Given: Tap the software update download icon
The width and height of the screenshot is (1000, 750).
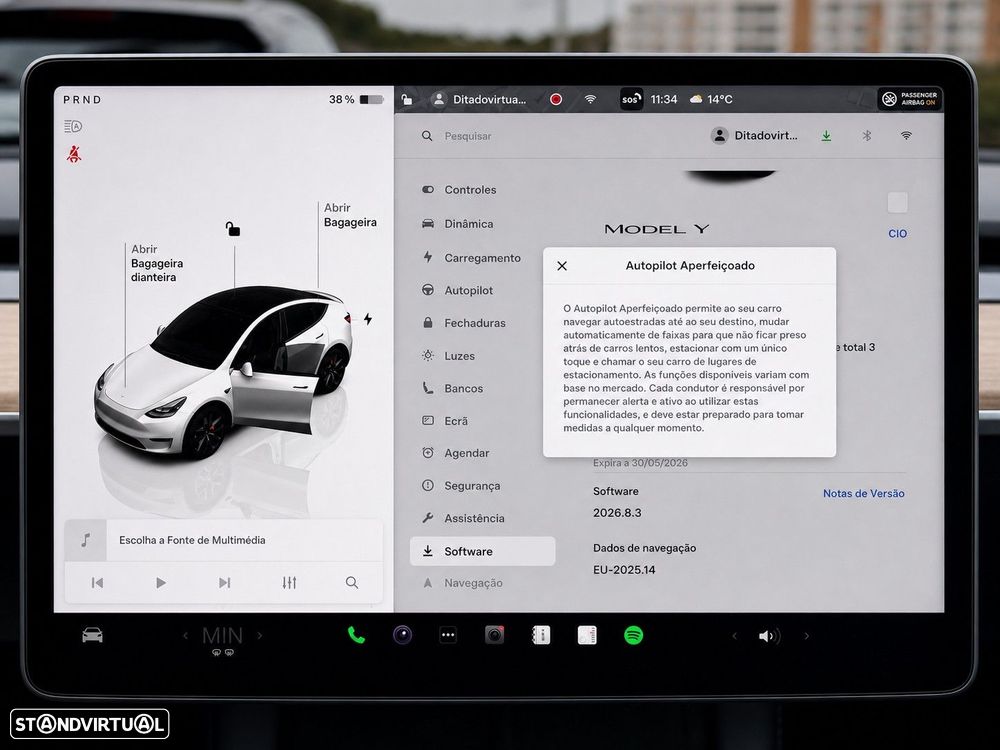Looking at the screenshot, I should [827, 136].
